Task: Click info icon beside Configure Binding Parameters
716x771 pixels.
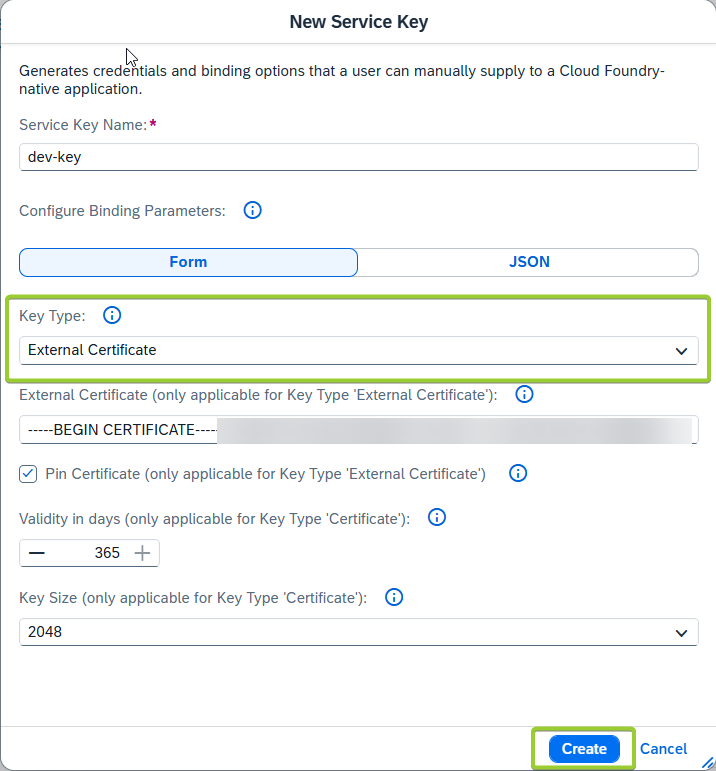Action: 253,211
